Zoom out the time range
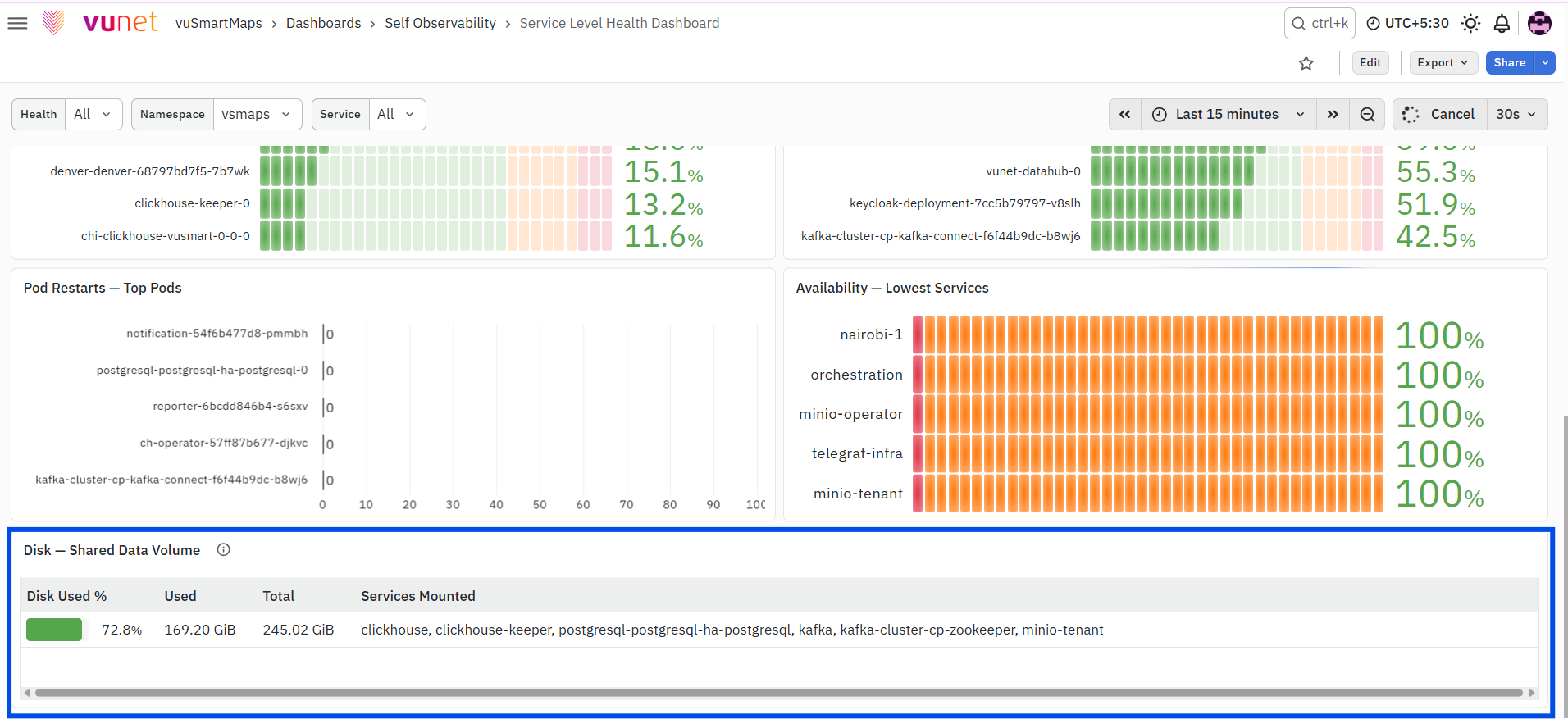This screenshot has height=719, width=1568. tap(1368, 114)
